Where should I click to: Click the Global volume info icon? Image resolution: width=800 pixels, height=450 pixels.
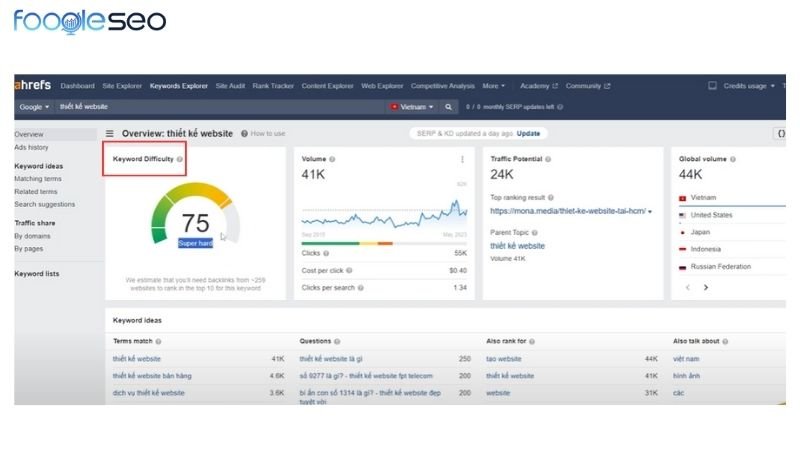[x=733, y=159]
